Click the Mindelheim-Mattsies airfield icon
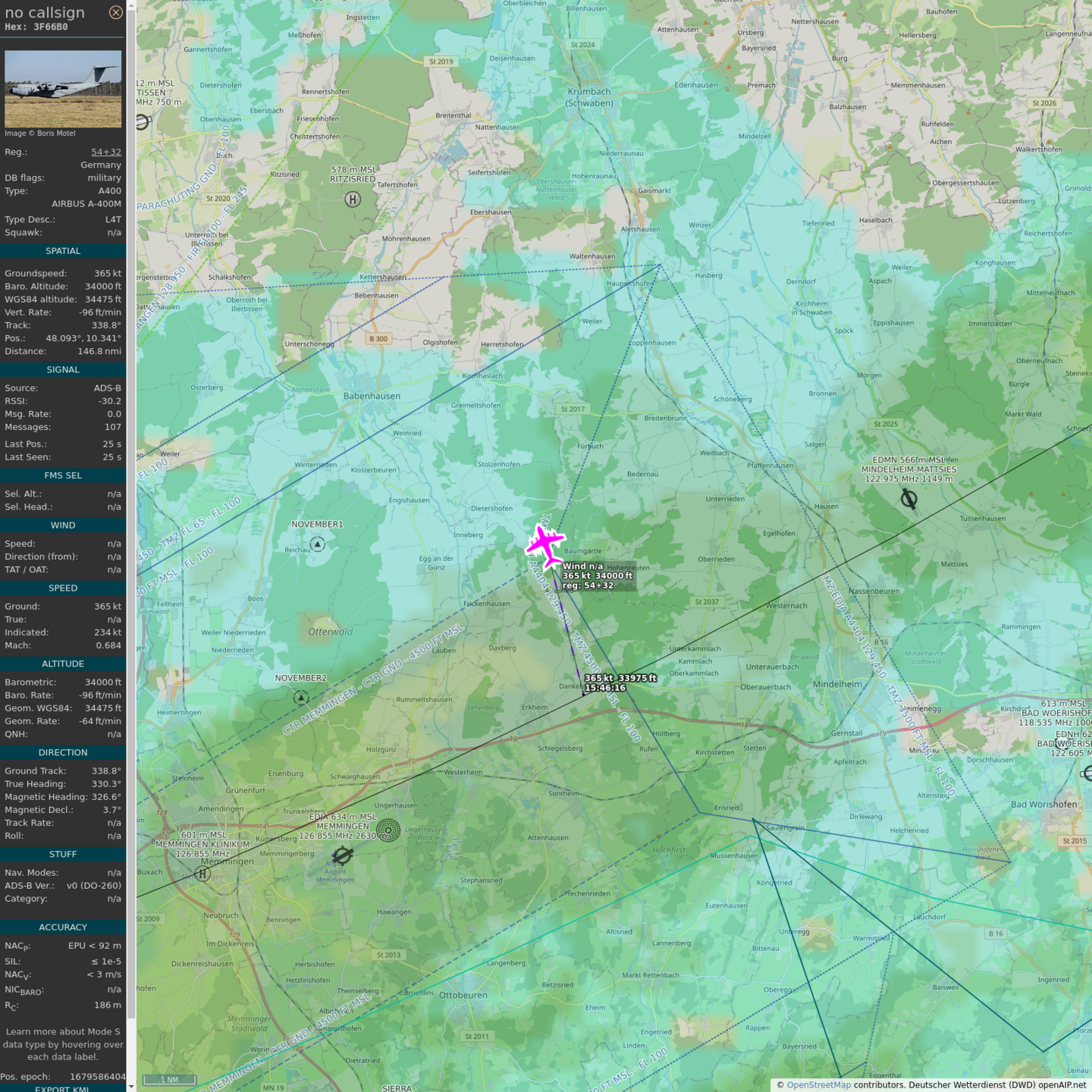This screenshot has height=1092, width=1092. [908, 498]
